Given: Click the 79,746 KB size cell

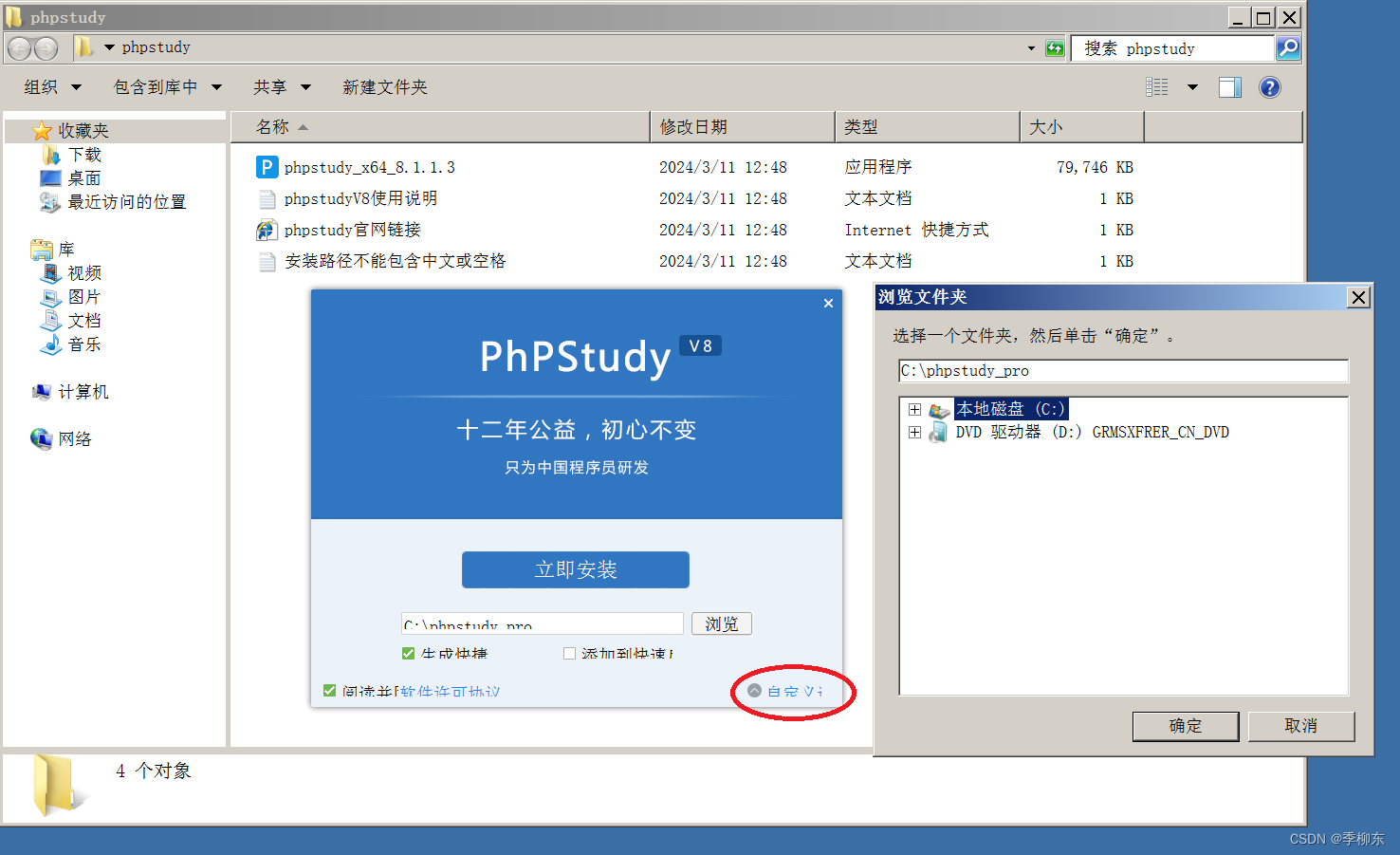Looking at the screenshot, I should [x=1095, y=167].
